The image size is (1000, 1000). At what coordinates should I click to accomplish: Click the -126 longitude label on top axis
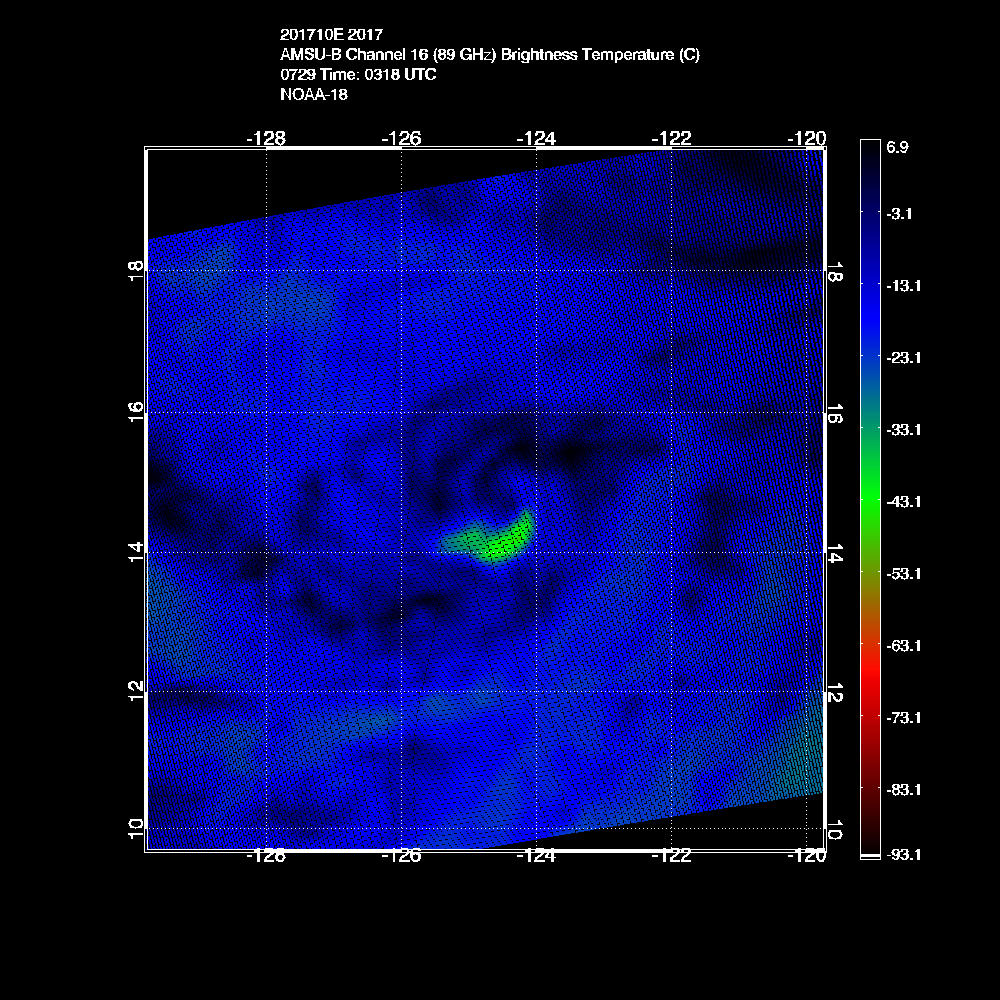point(401,138)
